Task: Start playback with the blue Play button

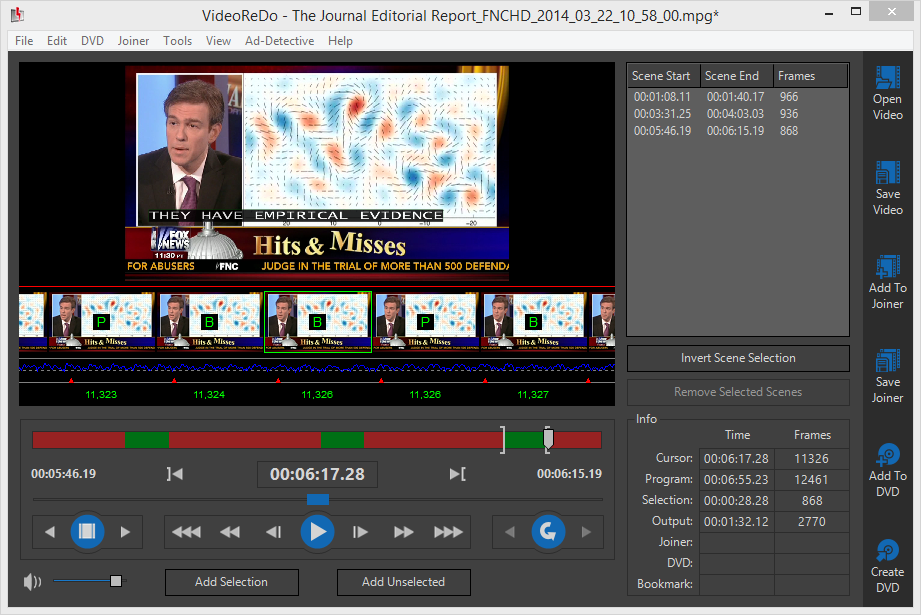Action: point(317,532)
